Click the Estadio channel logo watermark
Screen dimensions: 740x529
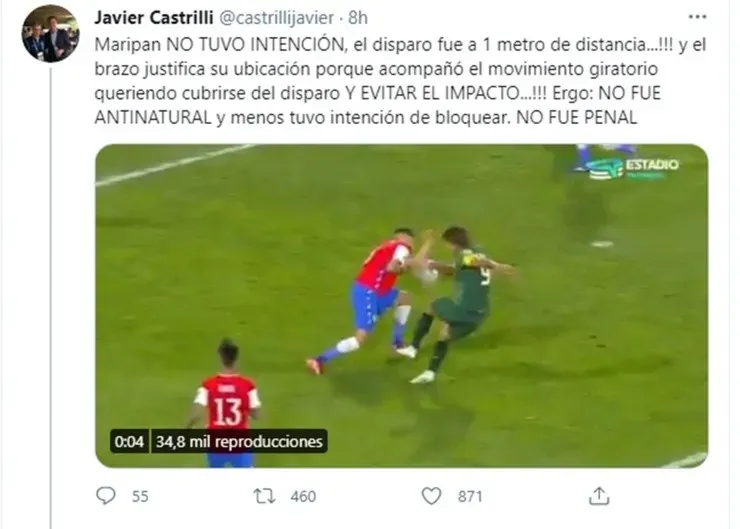pos(633,168)
